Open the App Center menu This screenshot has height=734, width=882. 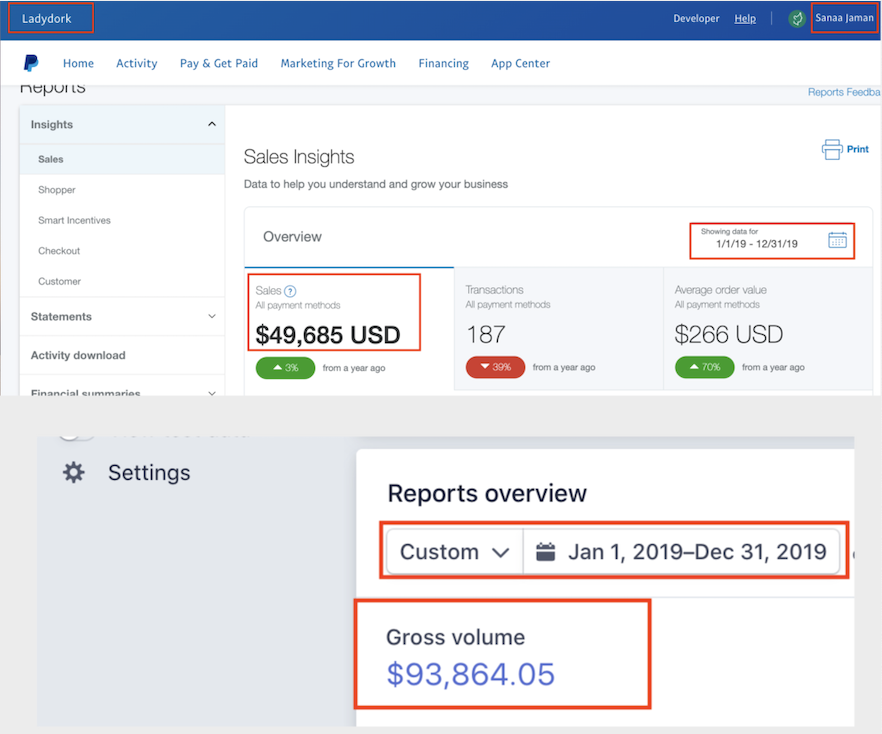pyautogui.click(x=520, y=64)
